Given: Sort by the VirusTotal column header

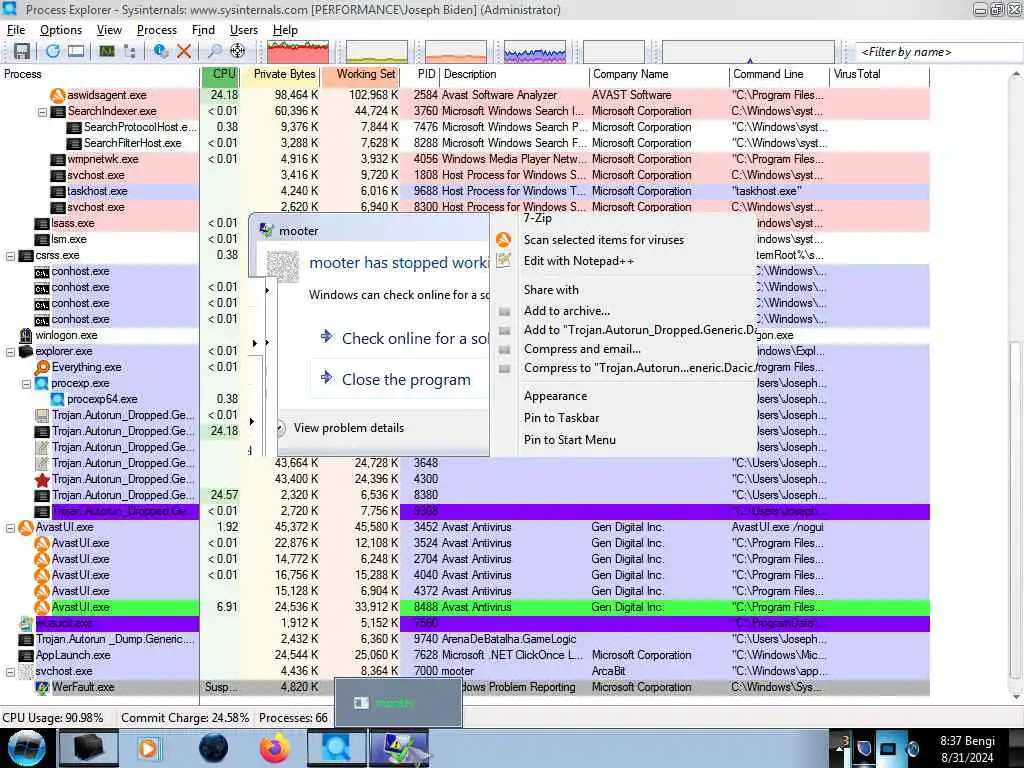Looking at the screenshot, I should pos(879,74).
